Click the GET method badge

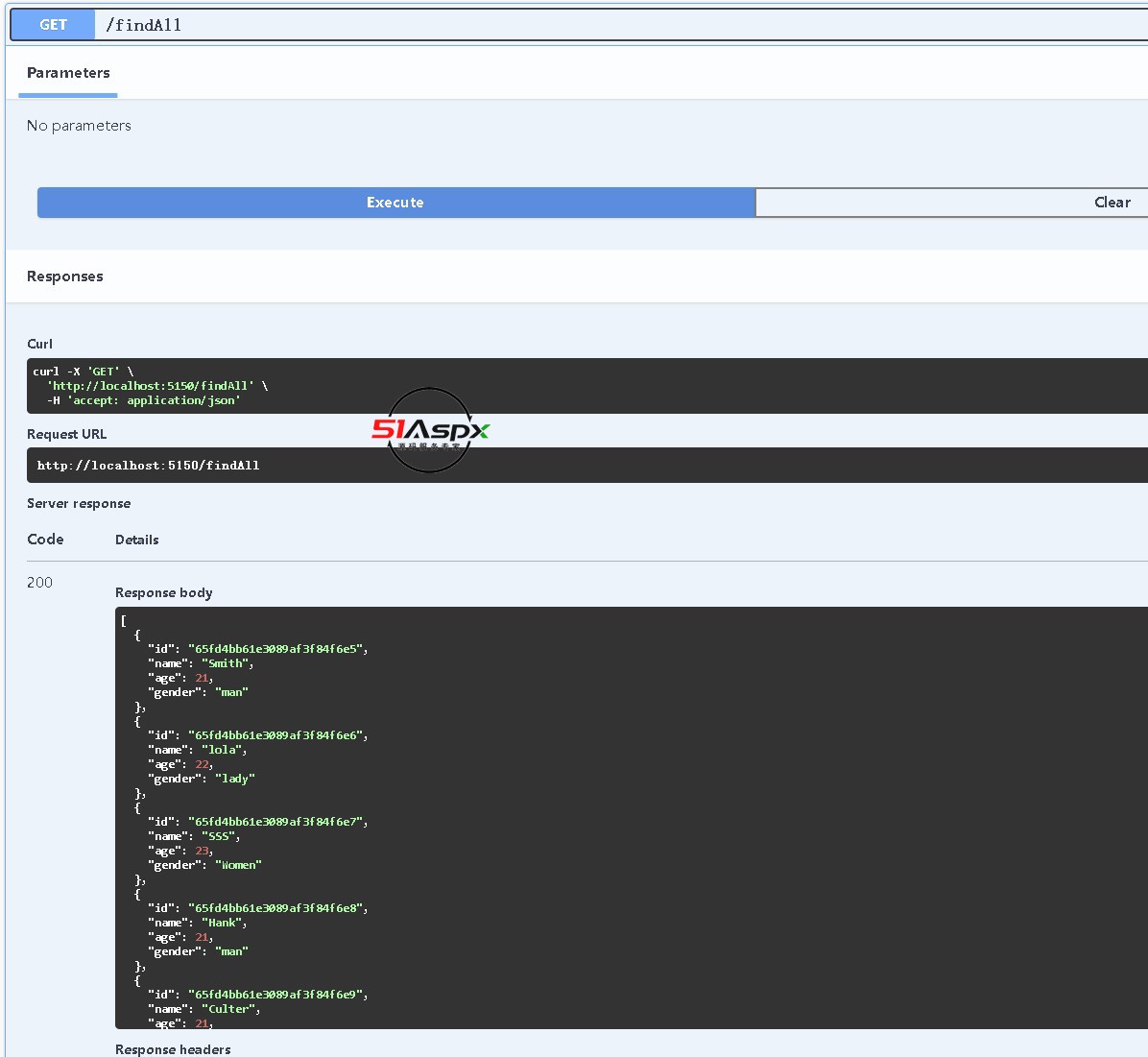tap(53, 24)
